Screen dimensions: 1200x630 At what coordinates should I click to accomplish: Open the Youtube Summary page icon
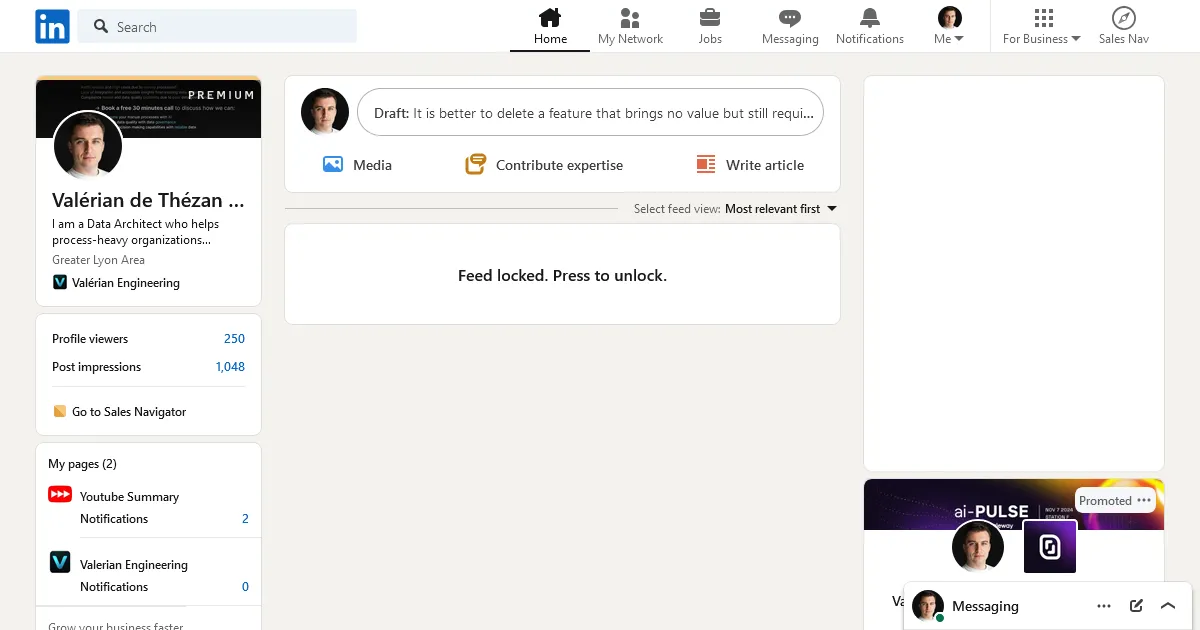[x=60, y=494]
